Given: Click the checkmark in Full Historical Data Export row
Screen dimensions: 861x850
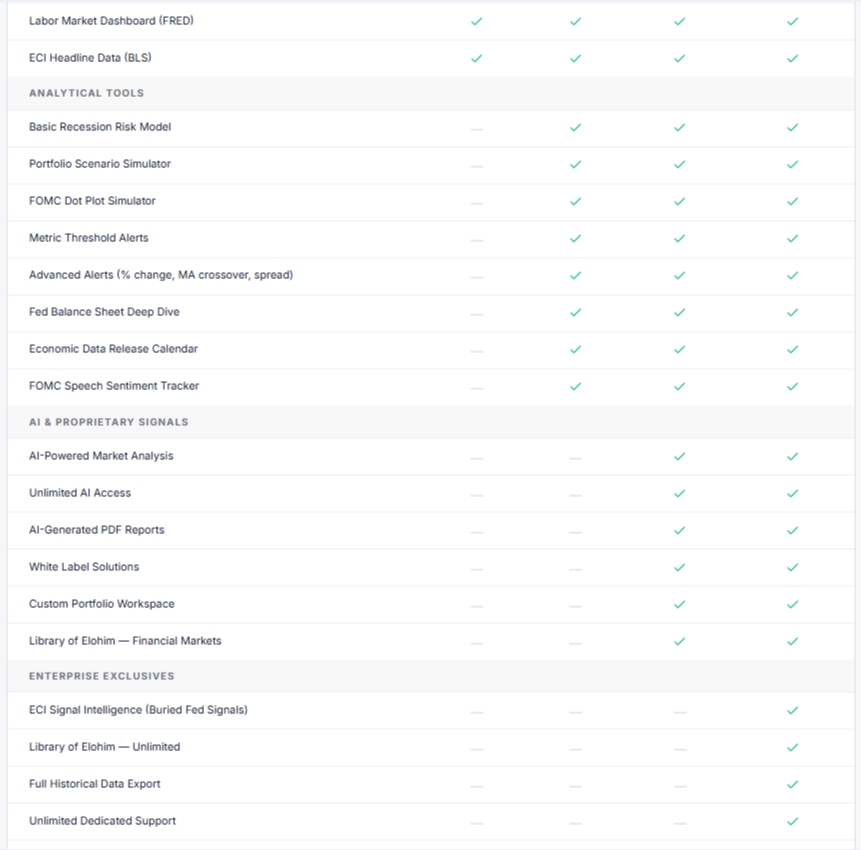Looking at the screenshot, I should 792,784.
